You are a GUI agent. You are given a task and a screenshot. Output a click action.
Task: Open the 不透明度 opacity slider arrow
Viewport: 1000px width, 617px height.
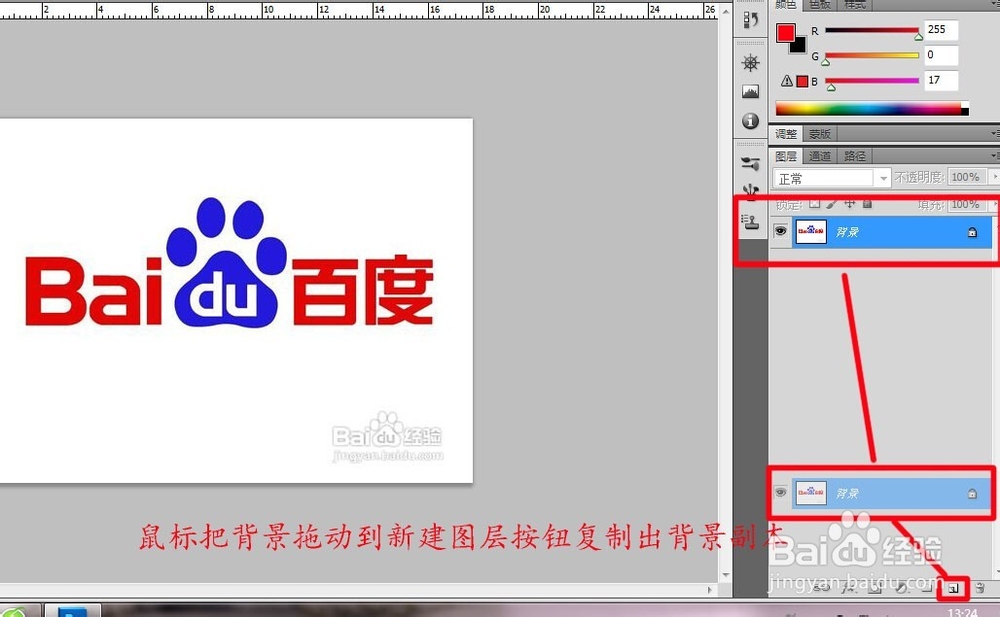tap(994, 177)
